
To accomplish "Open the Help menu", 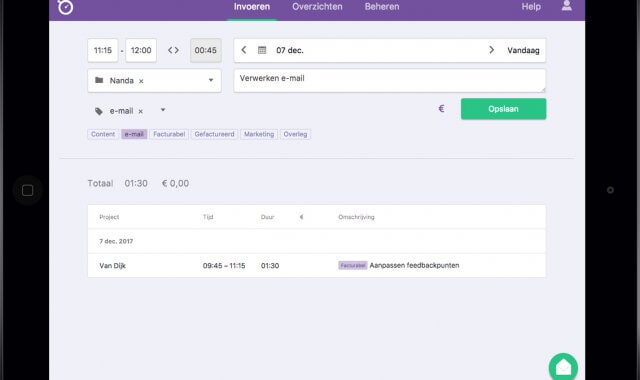I will click(531, 7).
